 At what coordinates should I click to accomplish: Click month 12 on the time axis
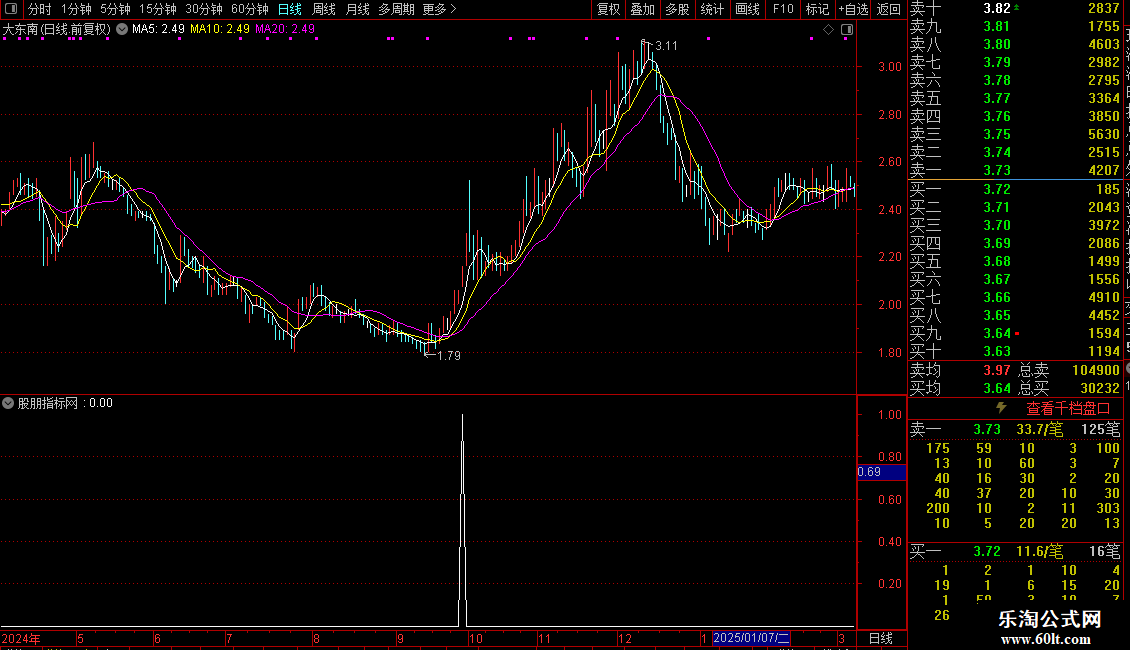[x=625, y=639]
